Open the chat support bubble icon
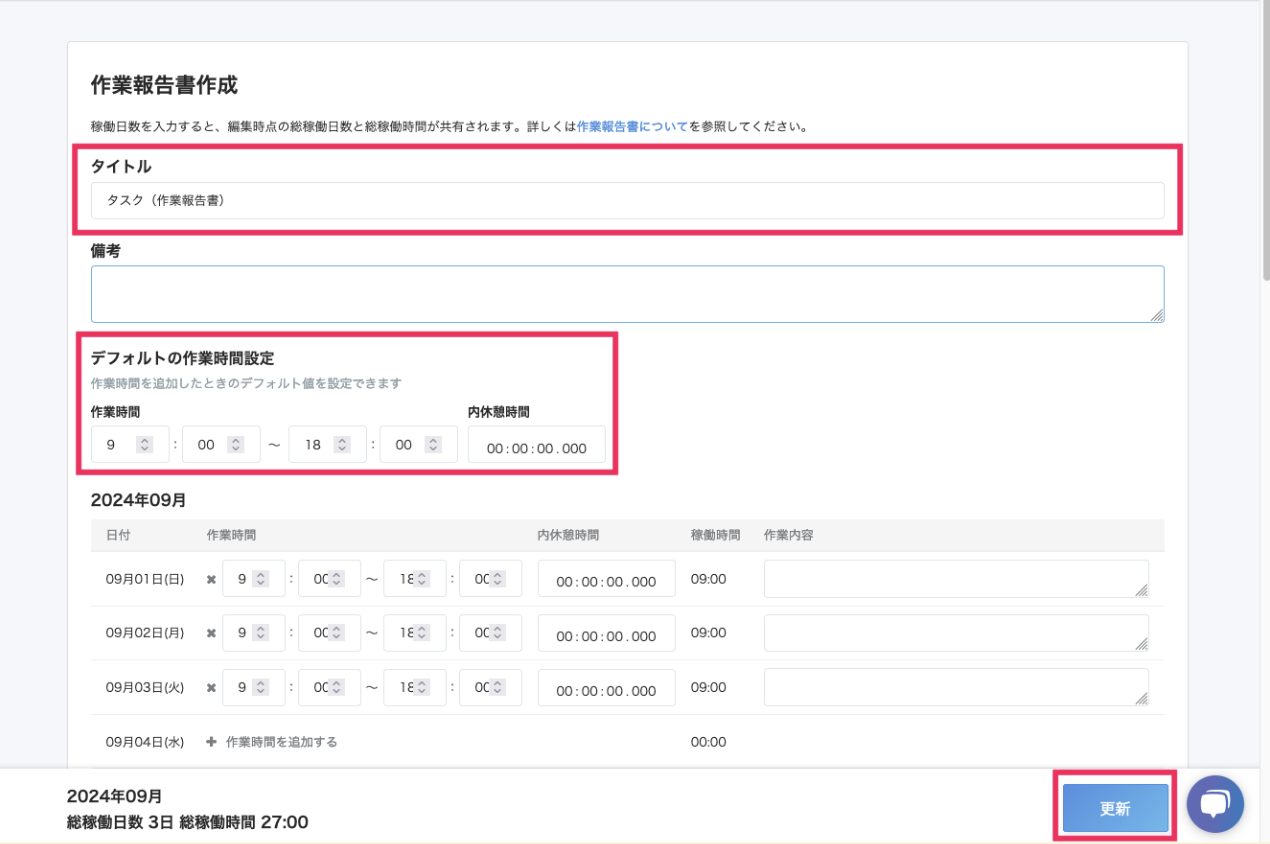This screenshot has height=844, width=1270. 1215,805
